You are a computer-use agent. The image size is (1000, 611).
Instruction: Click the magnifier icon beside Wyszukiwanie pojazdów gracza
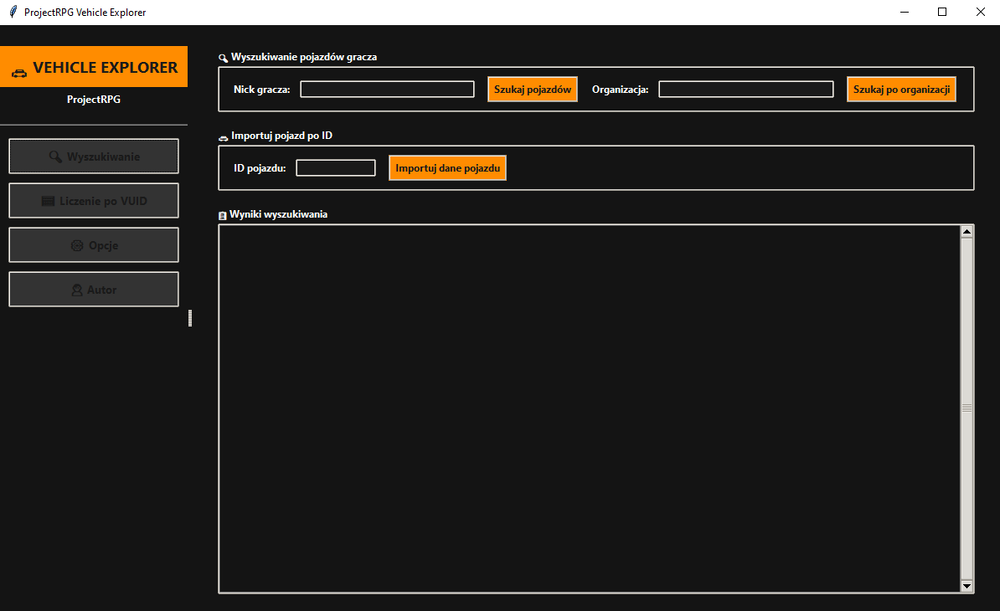pyautogui.click(x=223, y=58)
